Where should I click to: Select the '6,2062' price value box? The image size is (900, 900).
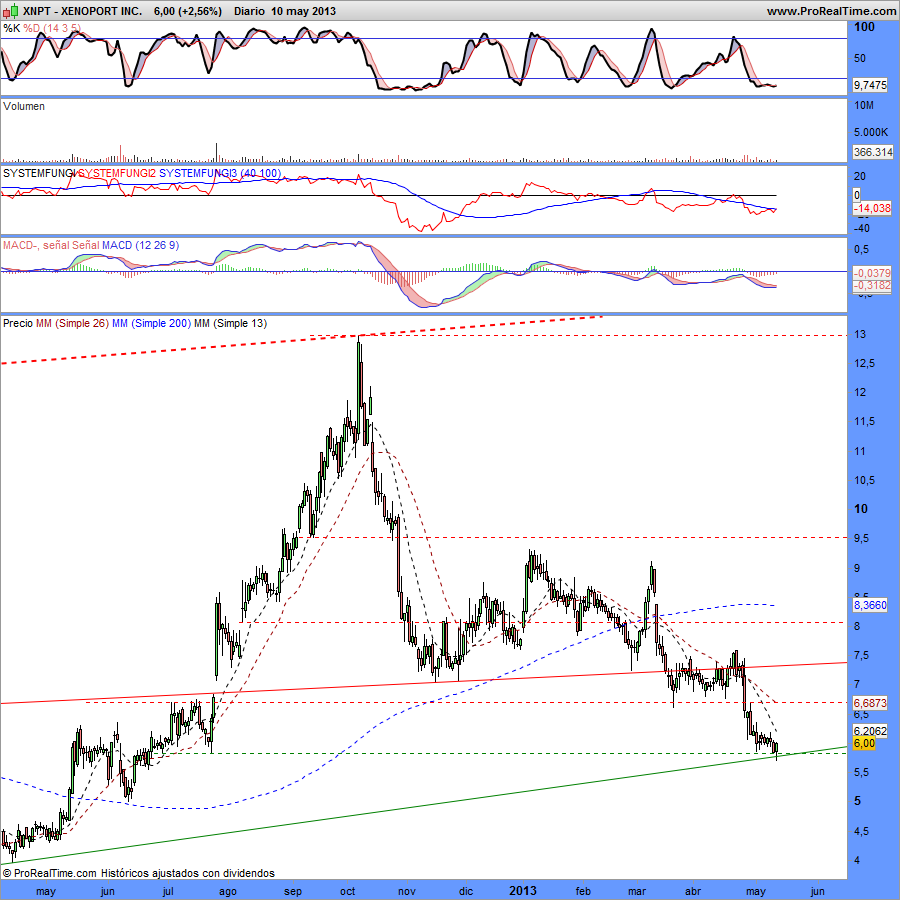click(x=870, y=731)
